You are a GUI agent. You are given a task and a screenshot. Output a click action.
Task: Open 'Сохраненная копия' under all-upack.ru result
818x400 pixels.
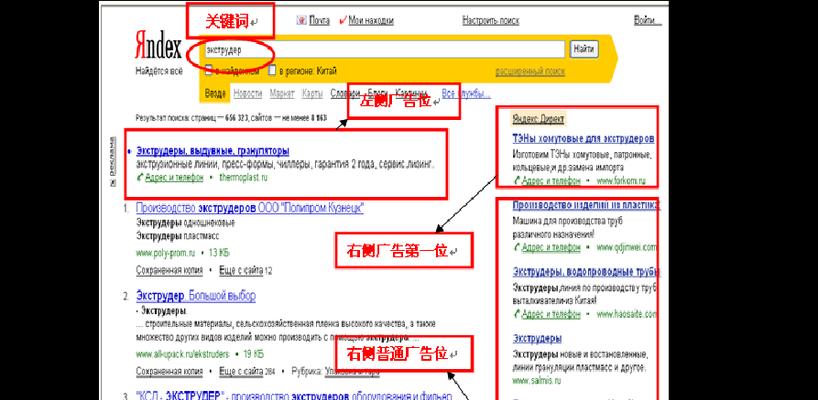coord(169,372)
